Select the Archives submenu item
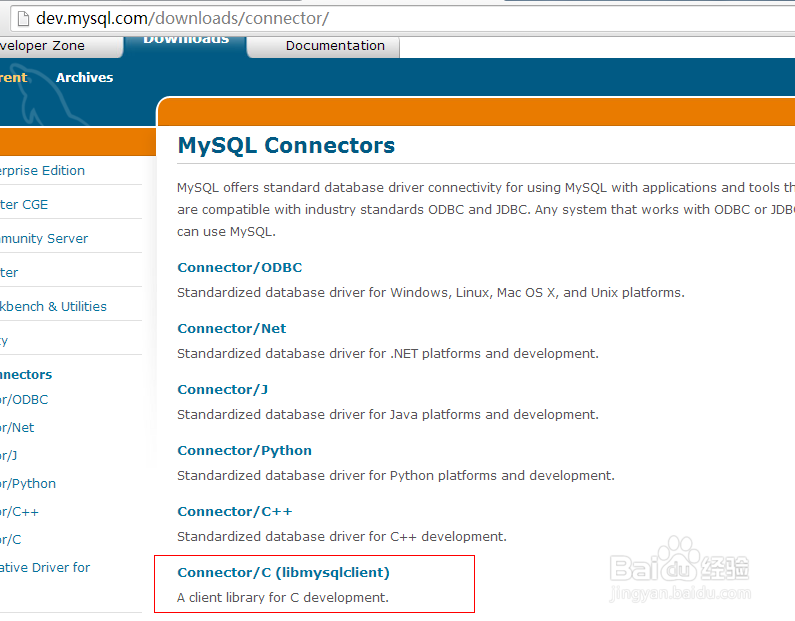The image size is (795, 621). coord(85,78)
